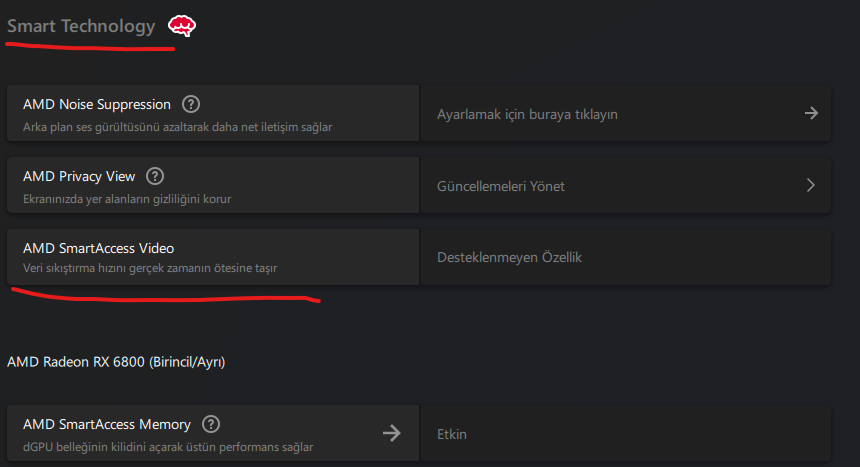
Task: Select the AMD SmartAccess Memory title
Action: pyautogui.click(x=107, y=424)
